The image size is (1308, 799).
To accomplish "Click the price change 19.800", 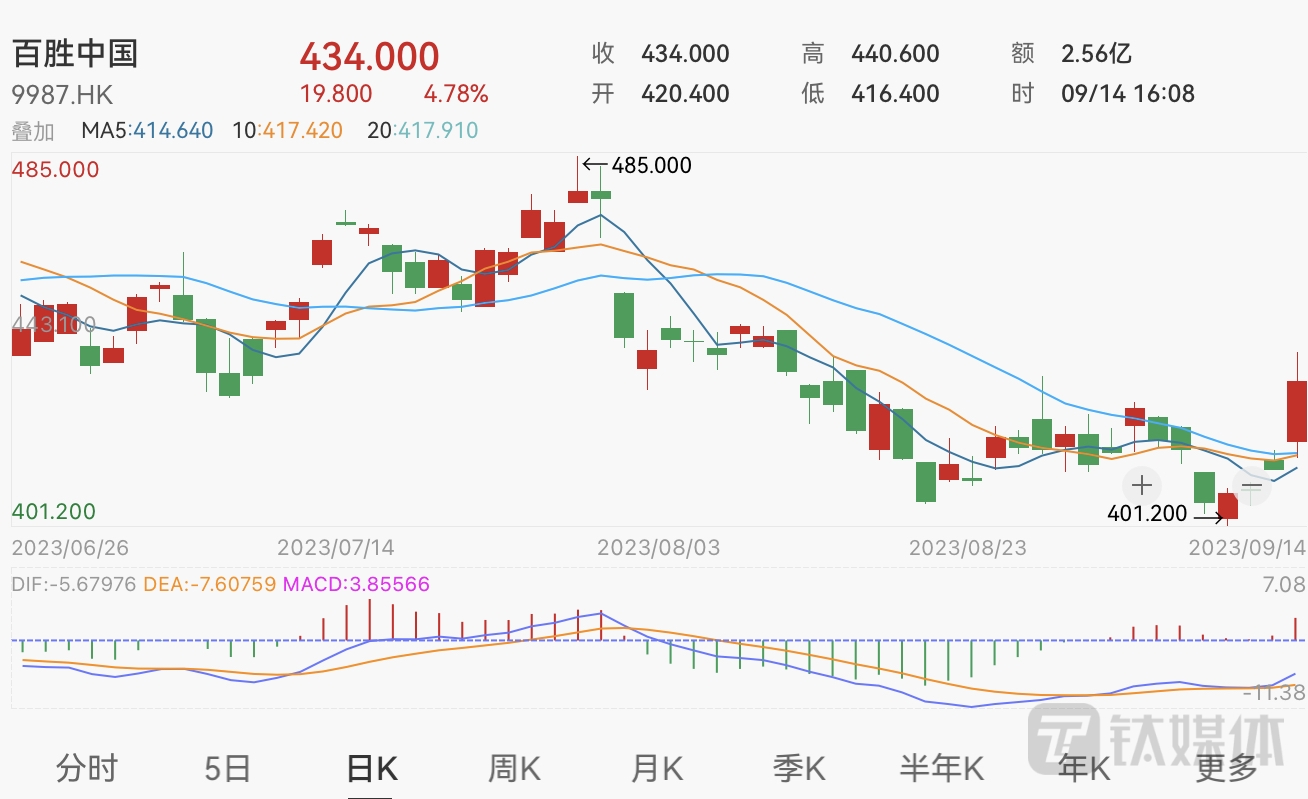I will pyautogui.click(x=336, y=95).
